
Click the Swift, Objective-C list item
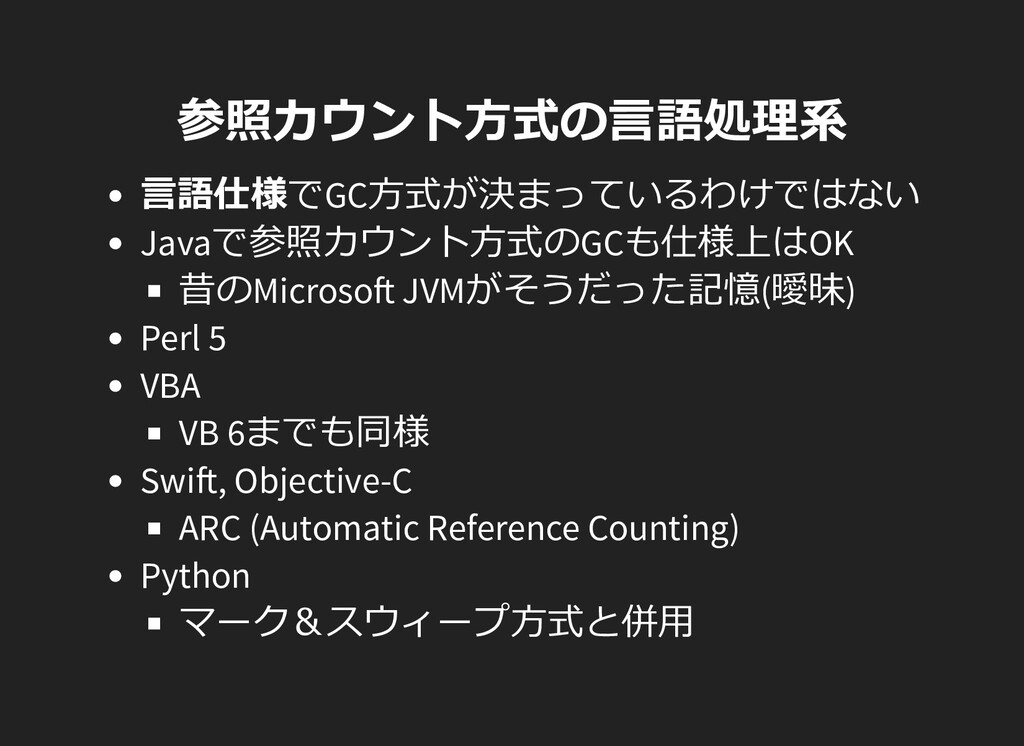(x=276, y=481)
